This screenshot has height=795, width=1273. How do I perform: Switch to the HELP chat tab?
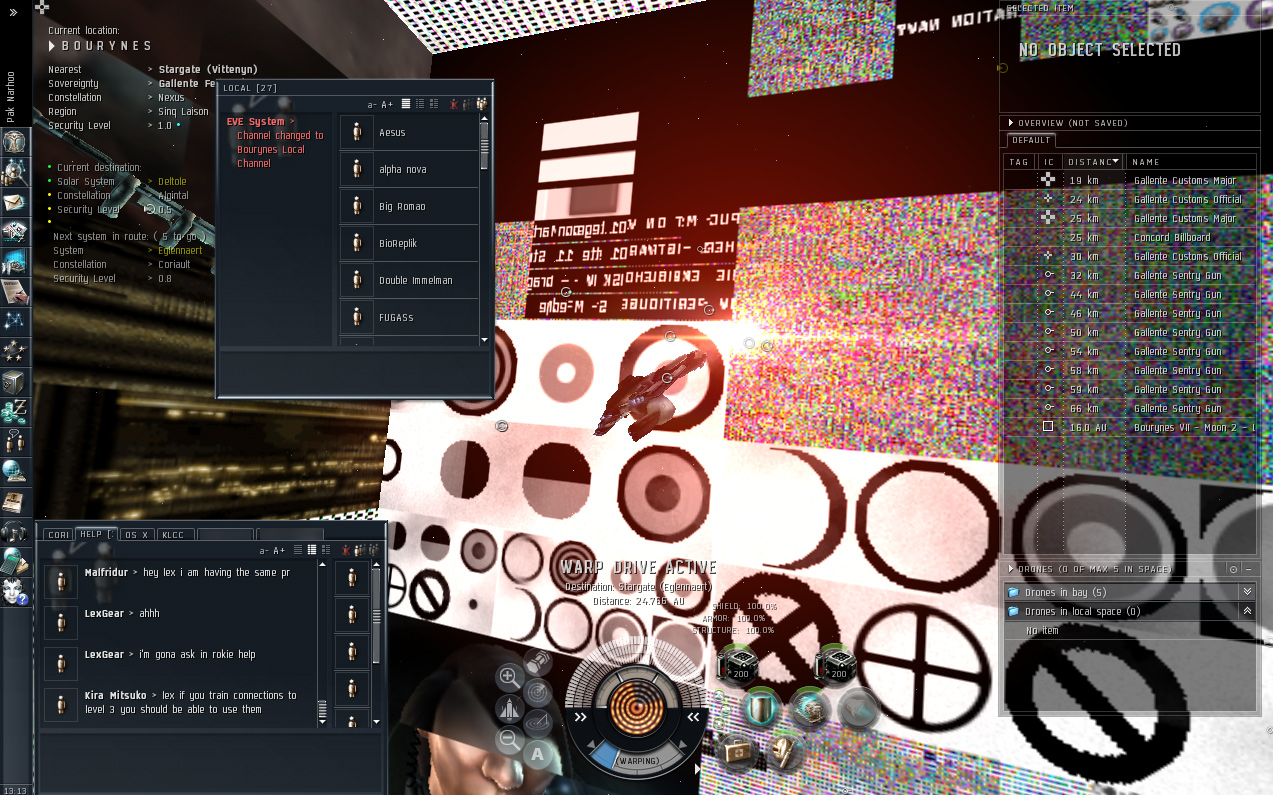point(96,535)
